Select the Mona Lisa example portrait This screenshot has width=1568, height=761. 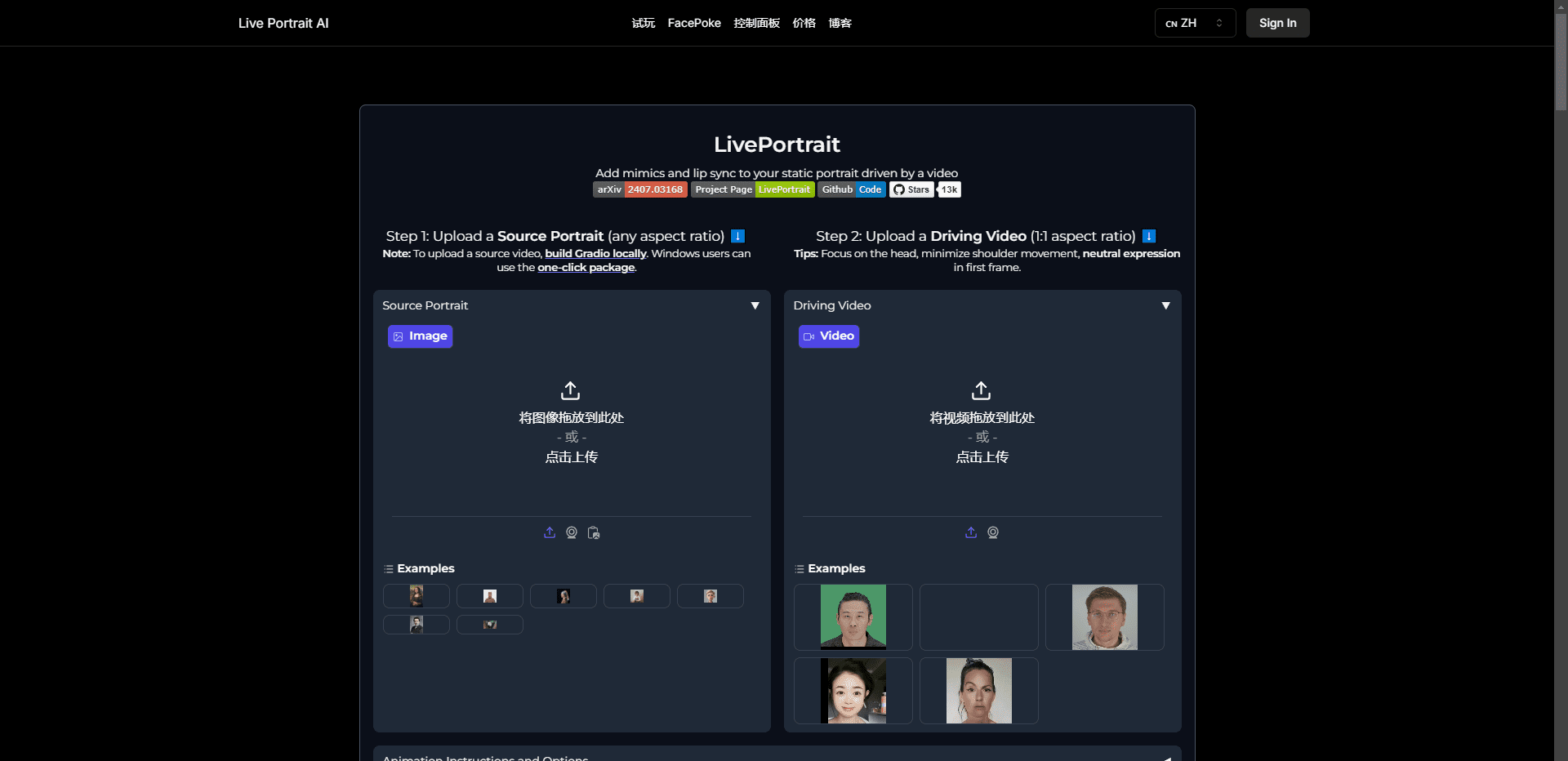pos(416,596)
